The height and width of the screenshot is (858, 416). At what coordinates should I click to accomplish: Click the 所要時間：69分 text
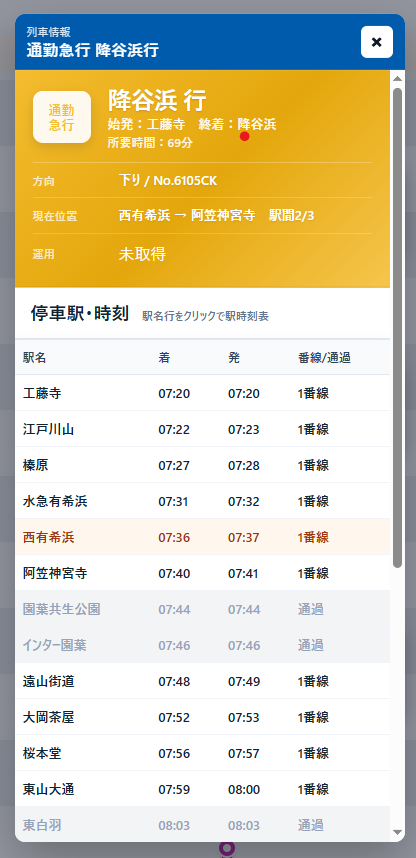tap(150, 143)
